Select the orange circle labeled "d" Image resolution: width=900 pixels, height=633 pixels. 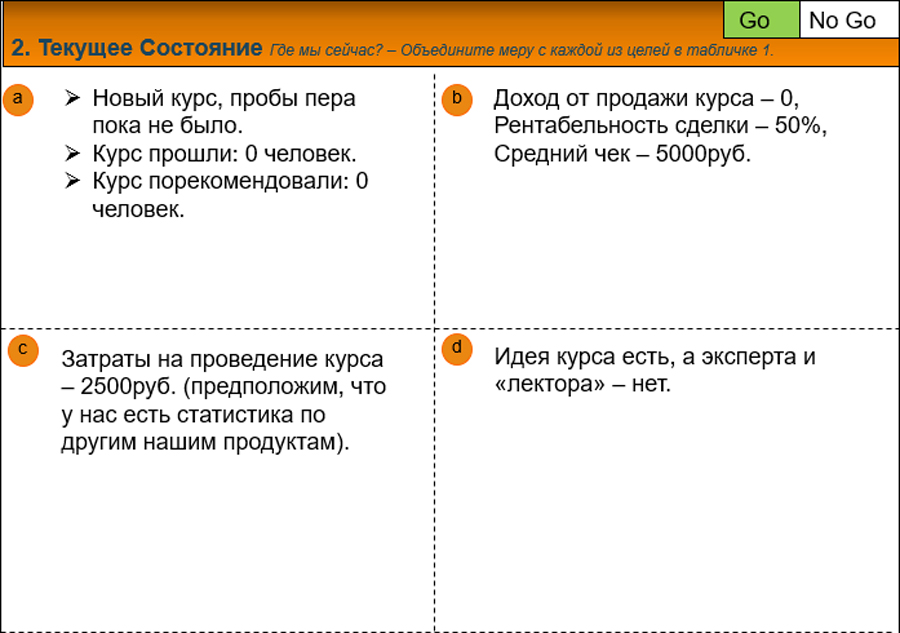tap(457, 348)
